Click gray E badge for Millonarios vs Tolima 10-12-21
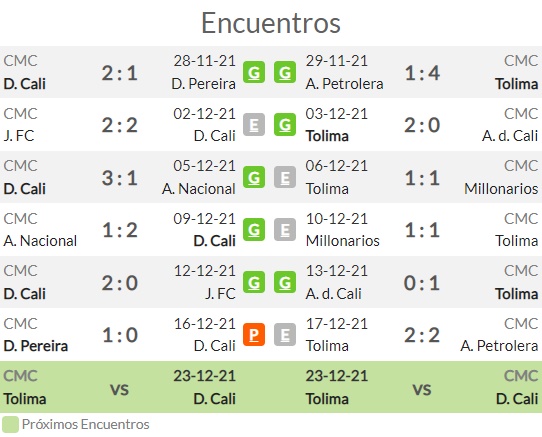 click(x=285, y=230)
